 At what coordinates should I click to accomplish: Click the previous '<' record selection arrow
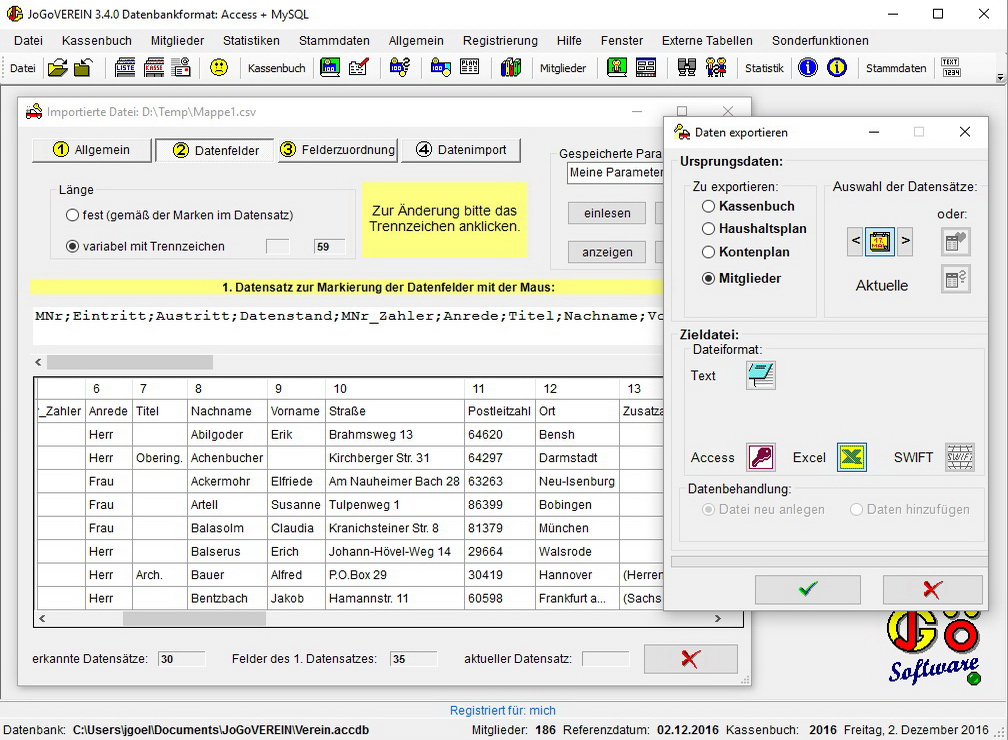pyautogui.click(x=856, y=241)
